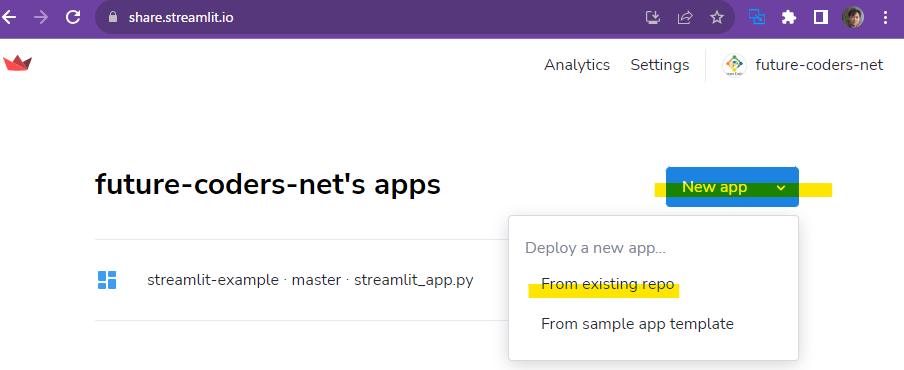Click the New app dropdown chevron

[x=781, y=188]
